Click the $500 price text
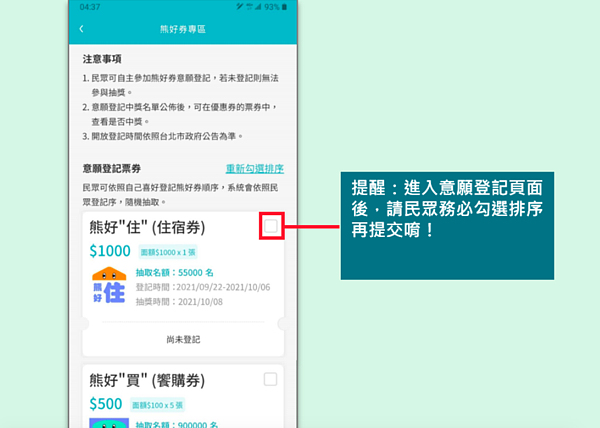This screenshot has width=600, height=428. point(106,404)
